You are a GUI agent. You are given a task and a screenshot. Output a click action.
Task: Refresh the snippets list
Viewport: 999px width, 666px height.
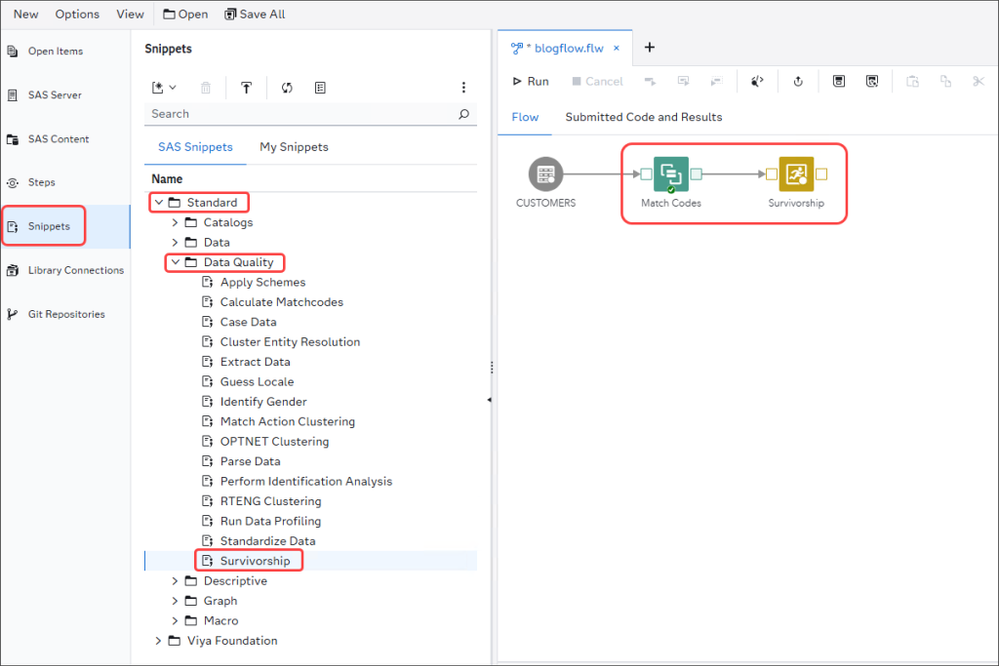287,88
